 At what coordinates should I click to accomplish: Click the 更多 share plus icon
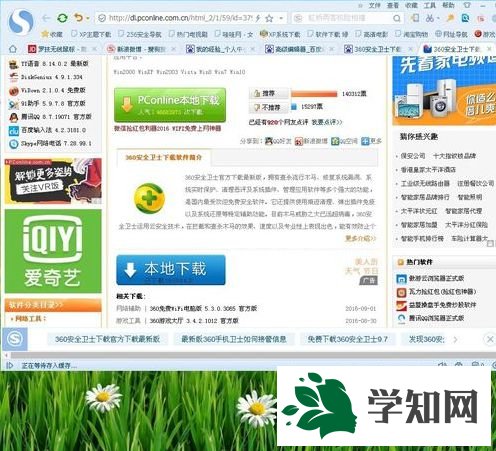click(365, 141)
